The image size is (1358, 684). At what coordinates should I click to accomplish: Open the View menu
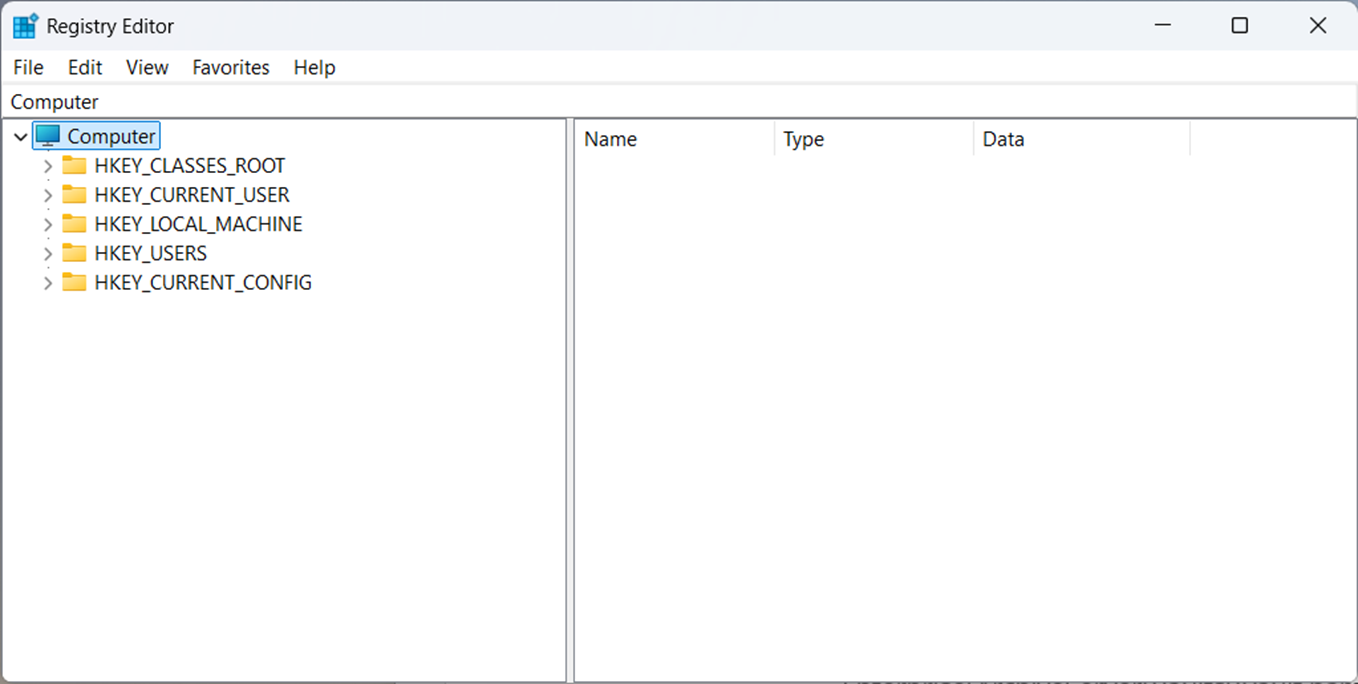coord(147,67)
